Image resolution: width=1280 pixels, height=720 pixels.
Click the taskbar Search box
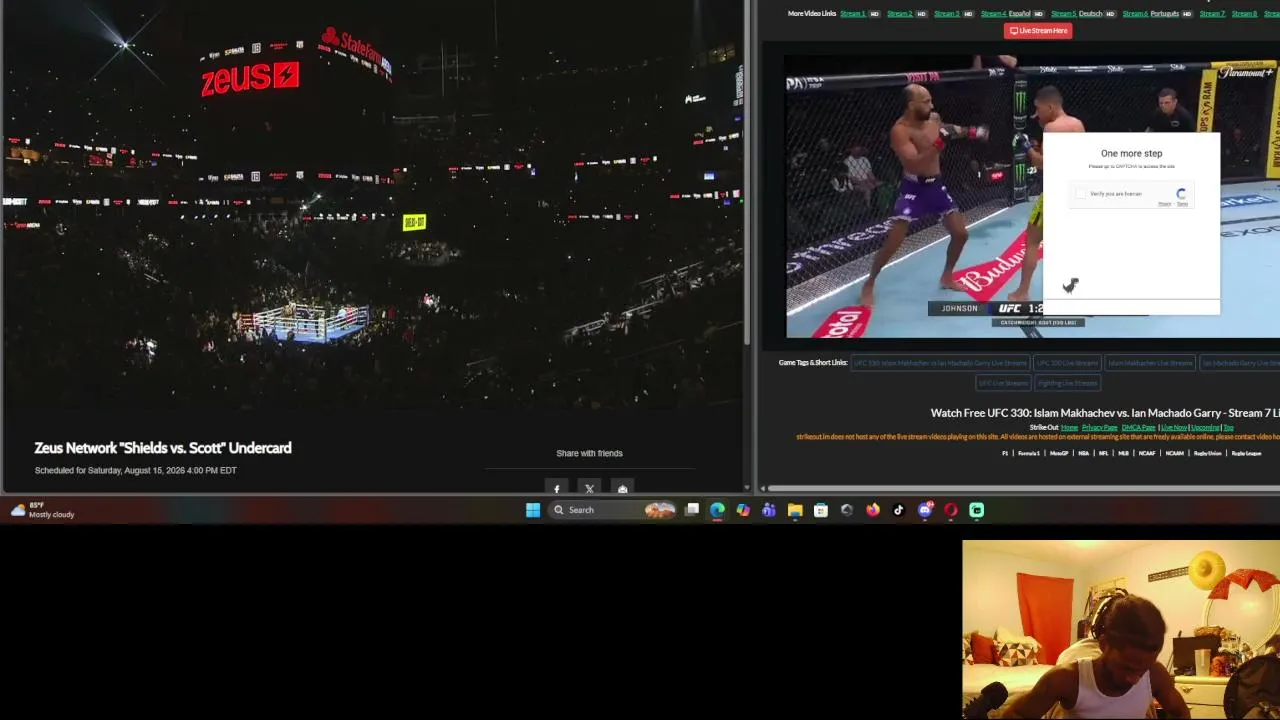tap(612, 510)
